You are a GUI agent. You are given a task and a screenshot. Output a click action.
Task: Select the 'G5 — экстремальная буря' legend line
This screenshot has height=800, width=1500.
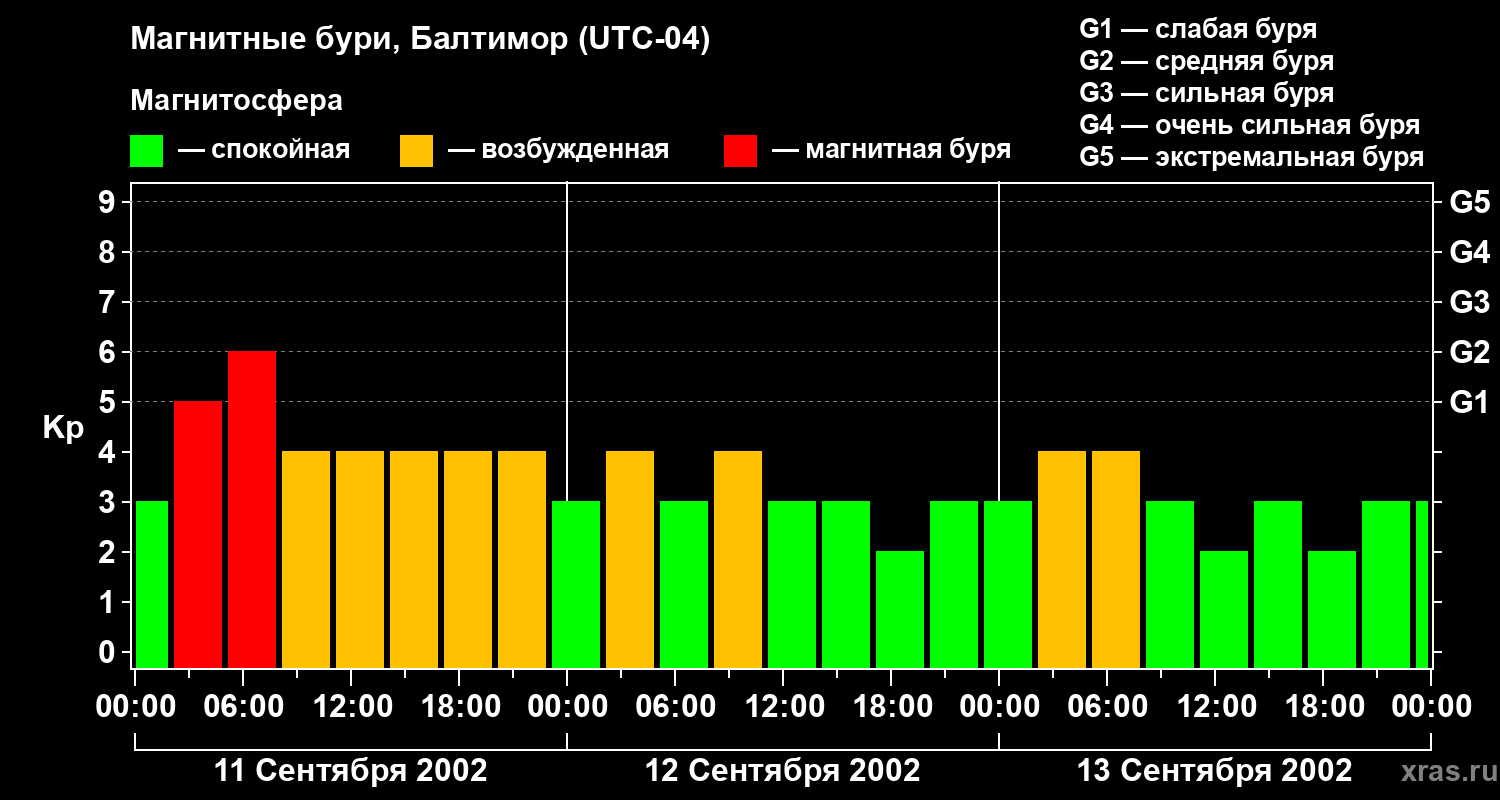click(x=1251, y=157)
